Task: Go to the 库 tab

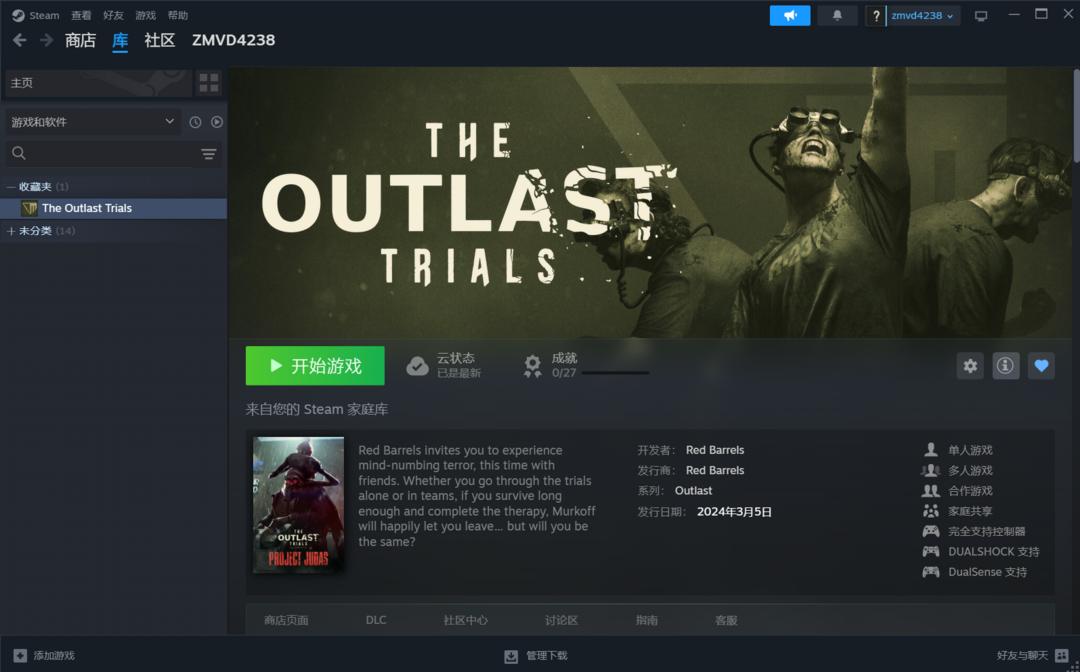Action: tap(120, 41)
